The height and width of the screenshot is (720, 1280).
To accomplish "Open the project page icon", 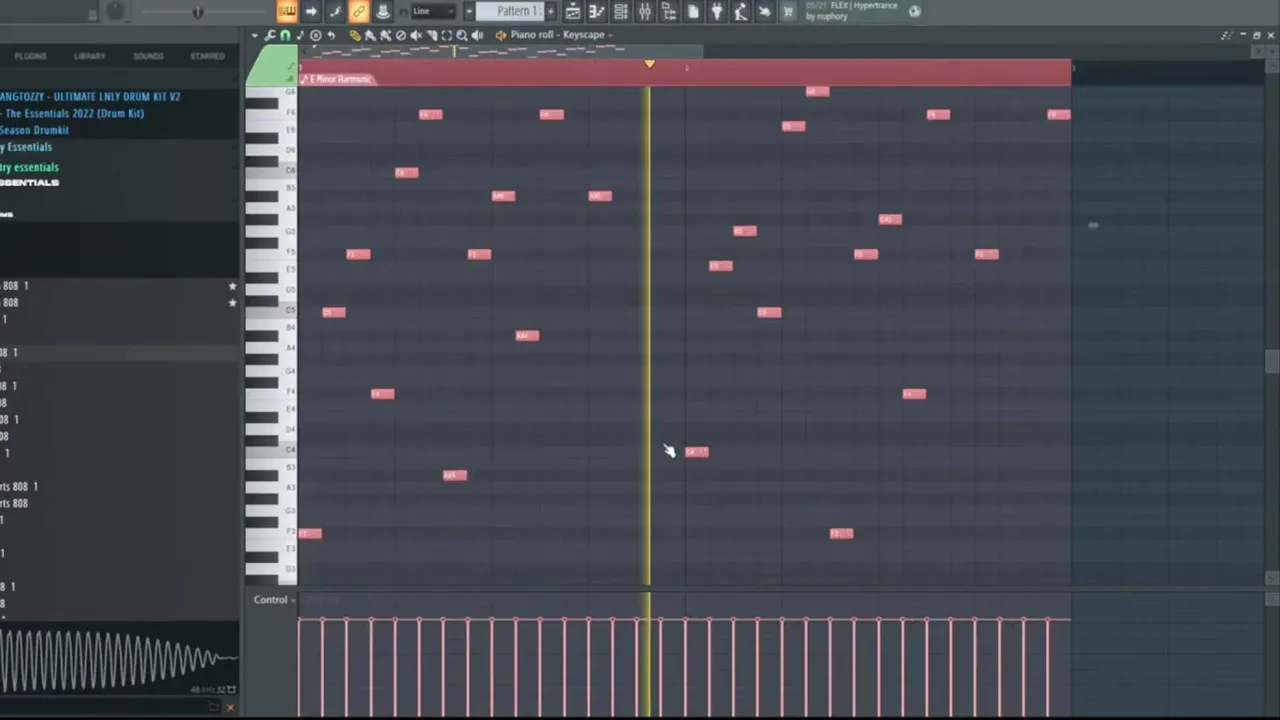I will 693,11.
